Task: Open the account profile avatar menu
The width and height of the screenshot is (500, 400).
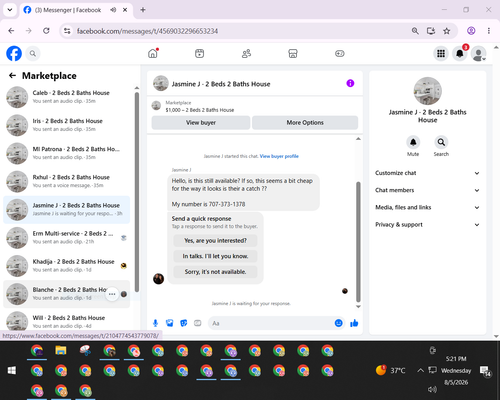Action: (x=479, y=54)
